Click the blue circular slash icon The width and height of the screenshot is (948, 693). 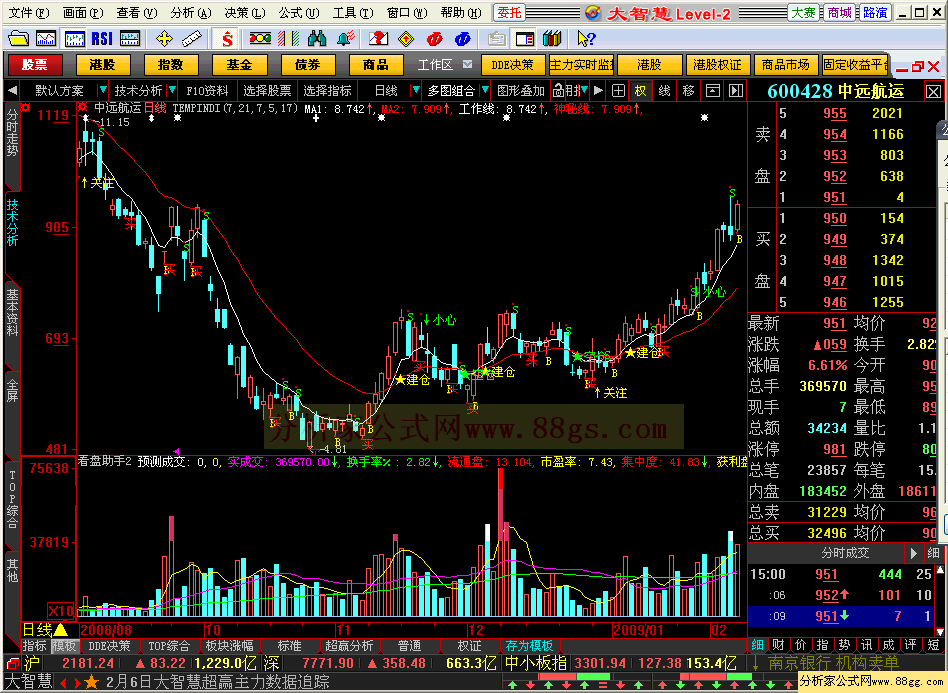pyautogui.click(x=463, y=39)
